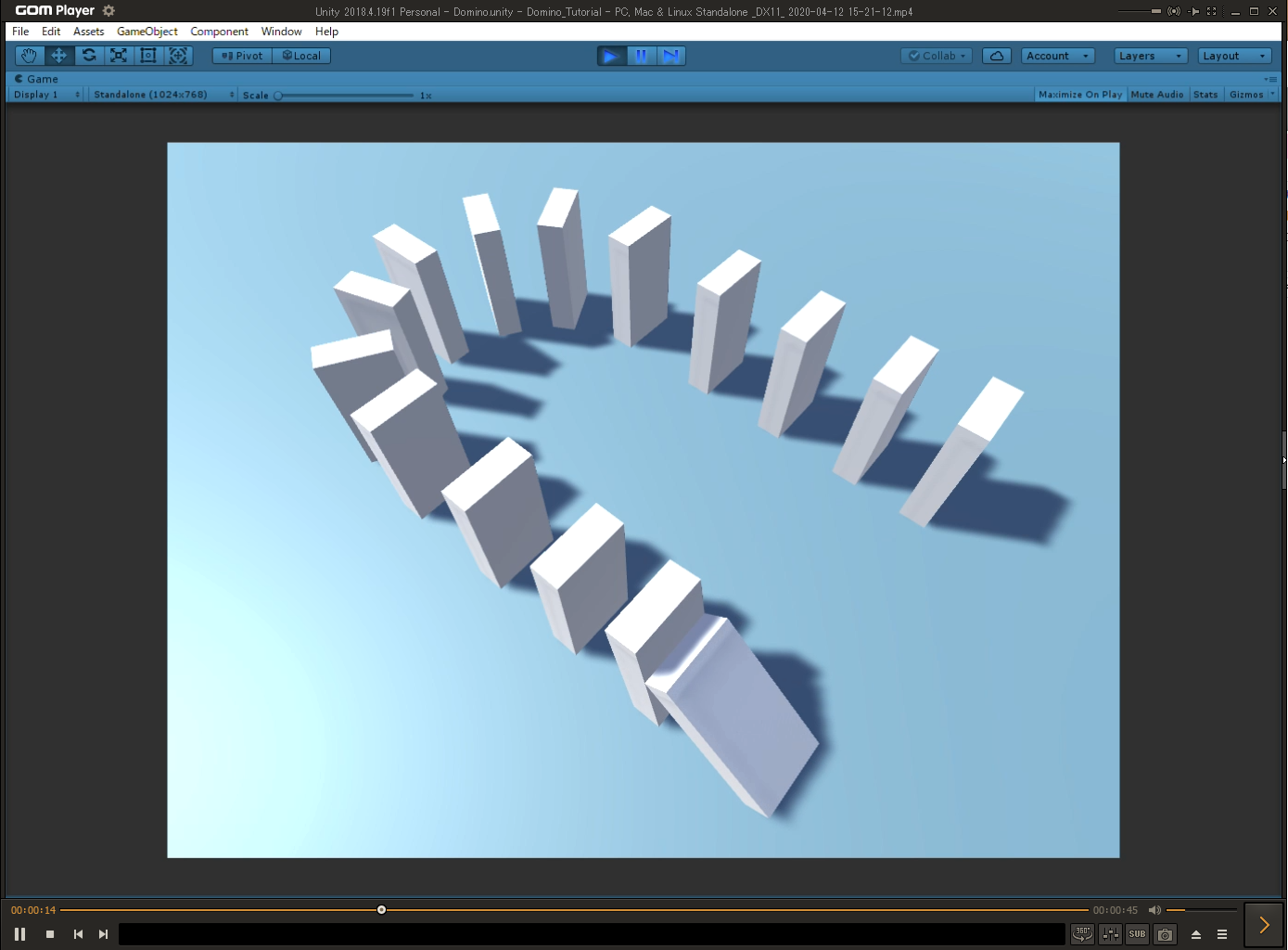Select the Game tab
The width and height of the screenshot is (1288, 950).
pyautogui.click(x=37, y=79)
